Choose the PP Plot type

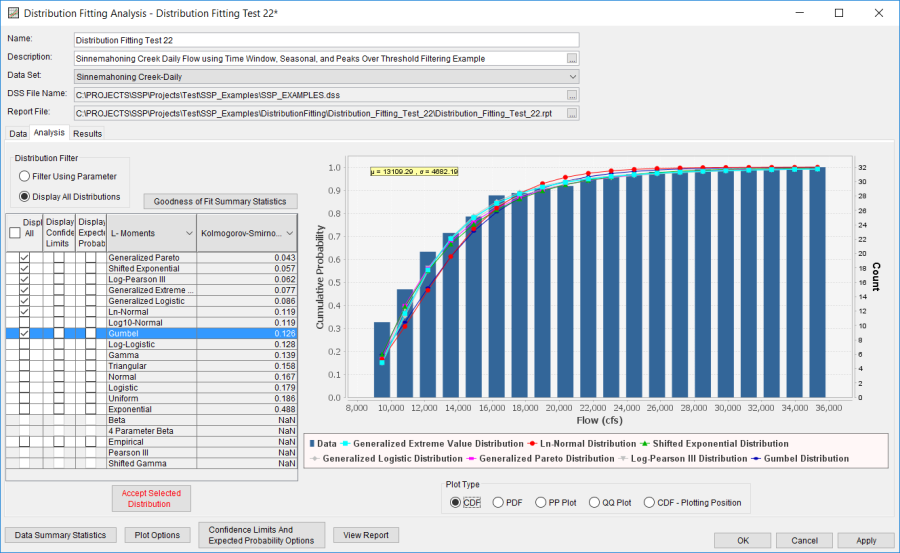click(x=540, y=502)
